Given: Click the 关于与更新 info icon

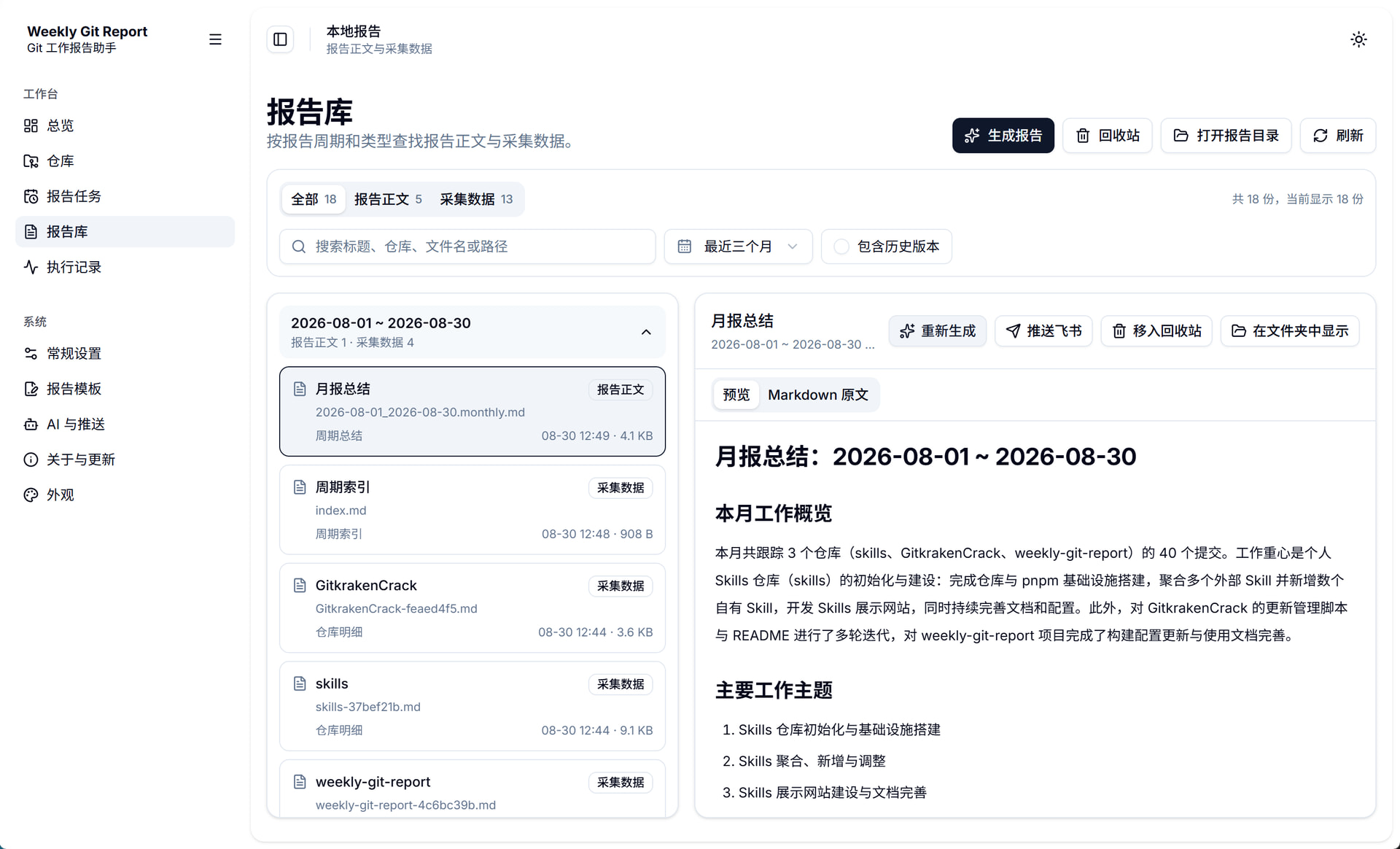Looking at the screenshot, I should coord(31,460).
